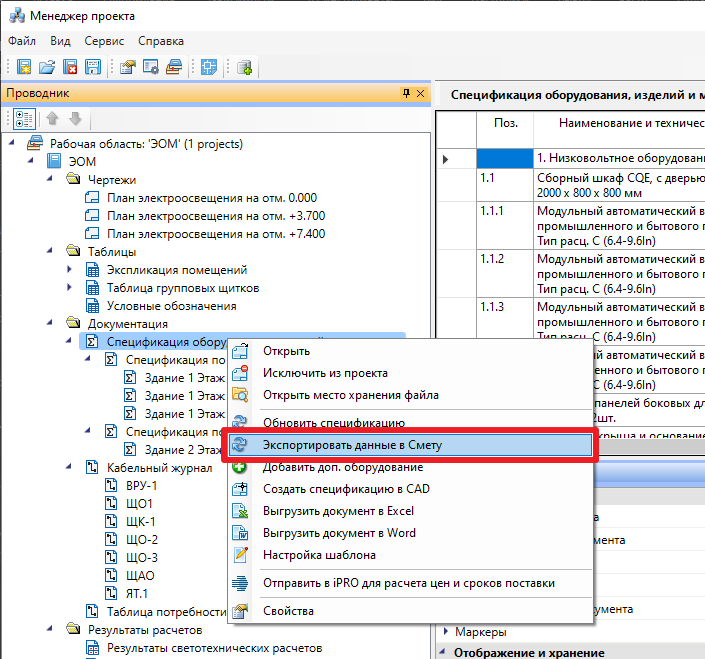Choose Обновить спецификацию
This screenshot has width=705, height=659.
(411, 423)
